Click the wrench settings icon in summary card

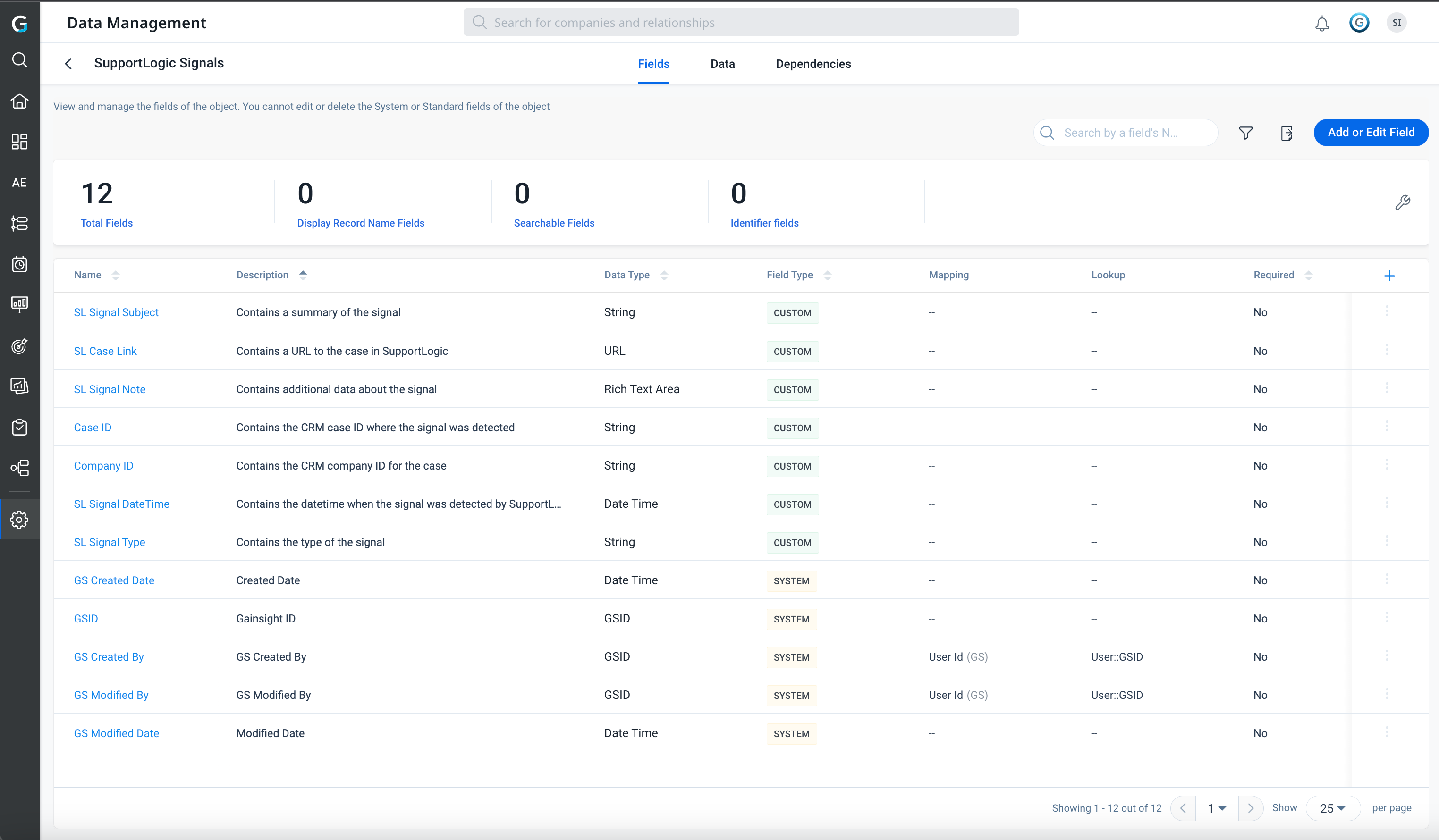click(x=1403, y=202)
